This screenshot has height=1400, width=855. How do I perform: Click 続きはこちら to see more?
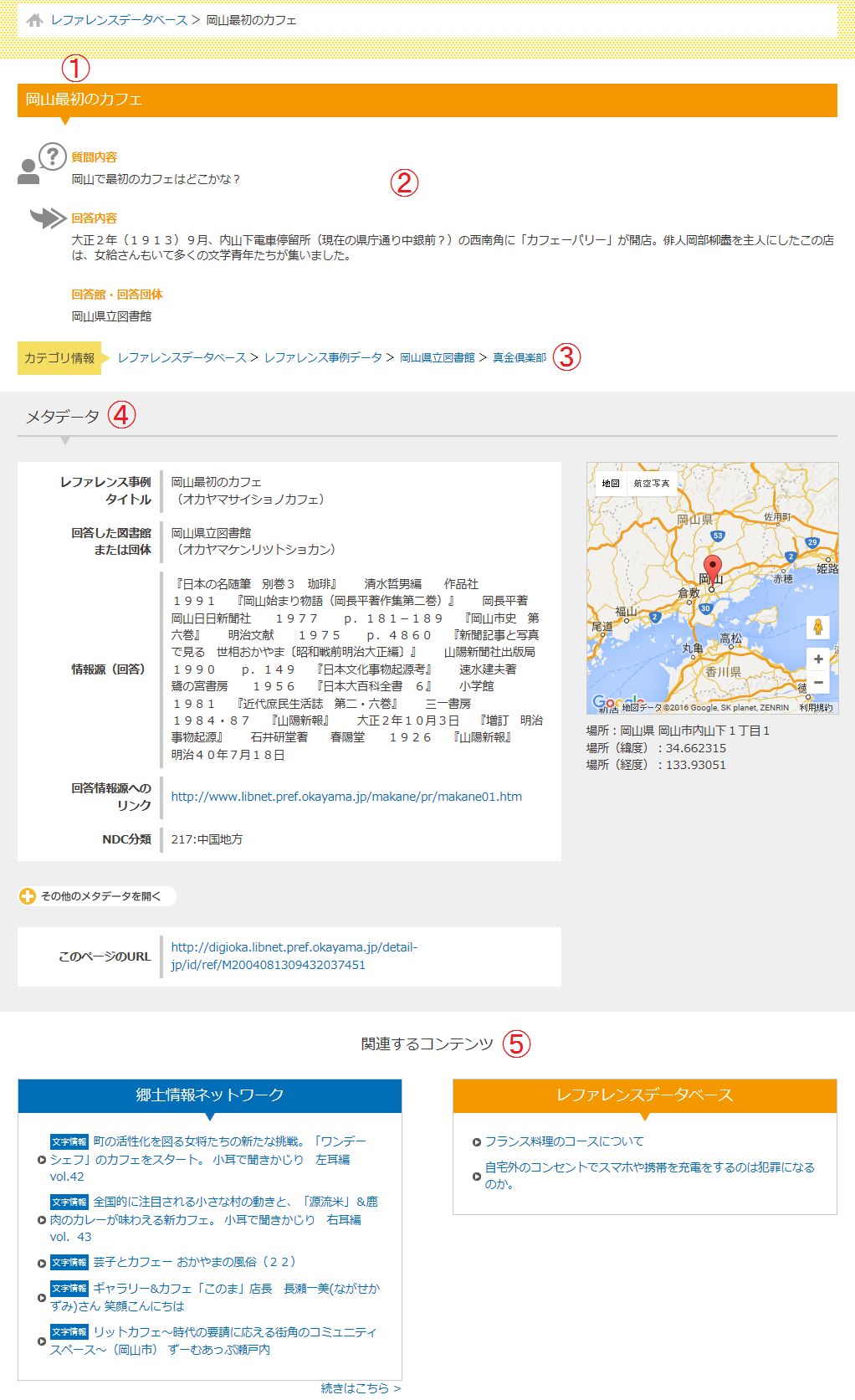point(361,1388)
